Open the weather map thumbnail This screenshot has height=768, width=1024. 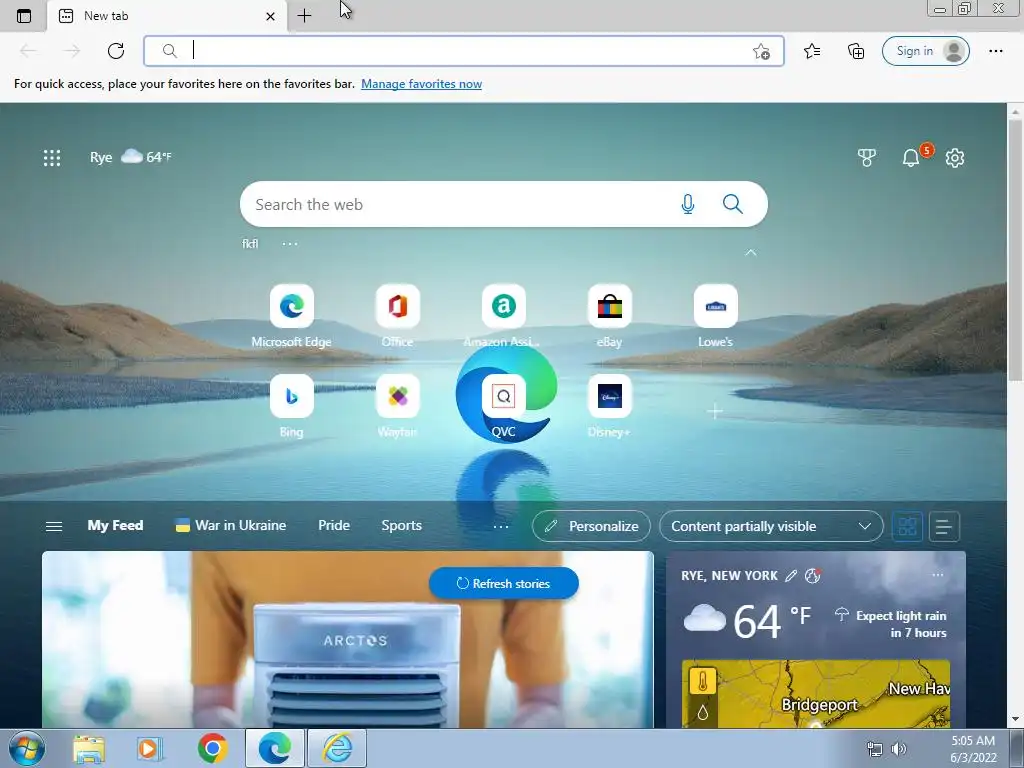(816, 694)
